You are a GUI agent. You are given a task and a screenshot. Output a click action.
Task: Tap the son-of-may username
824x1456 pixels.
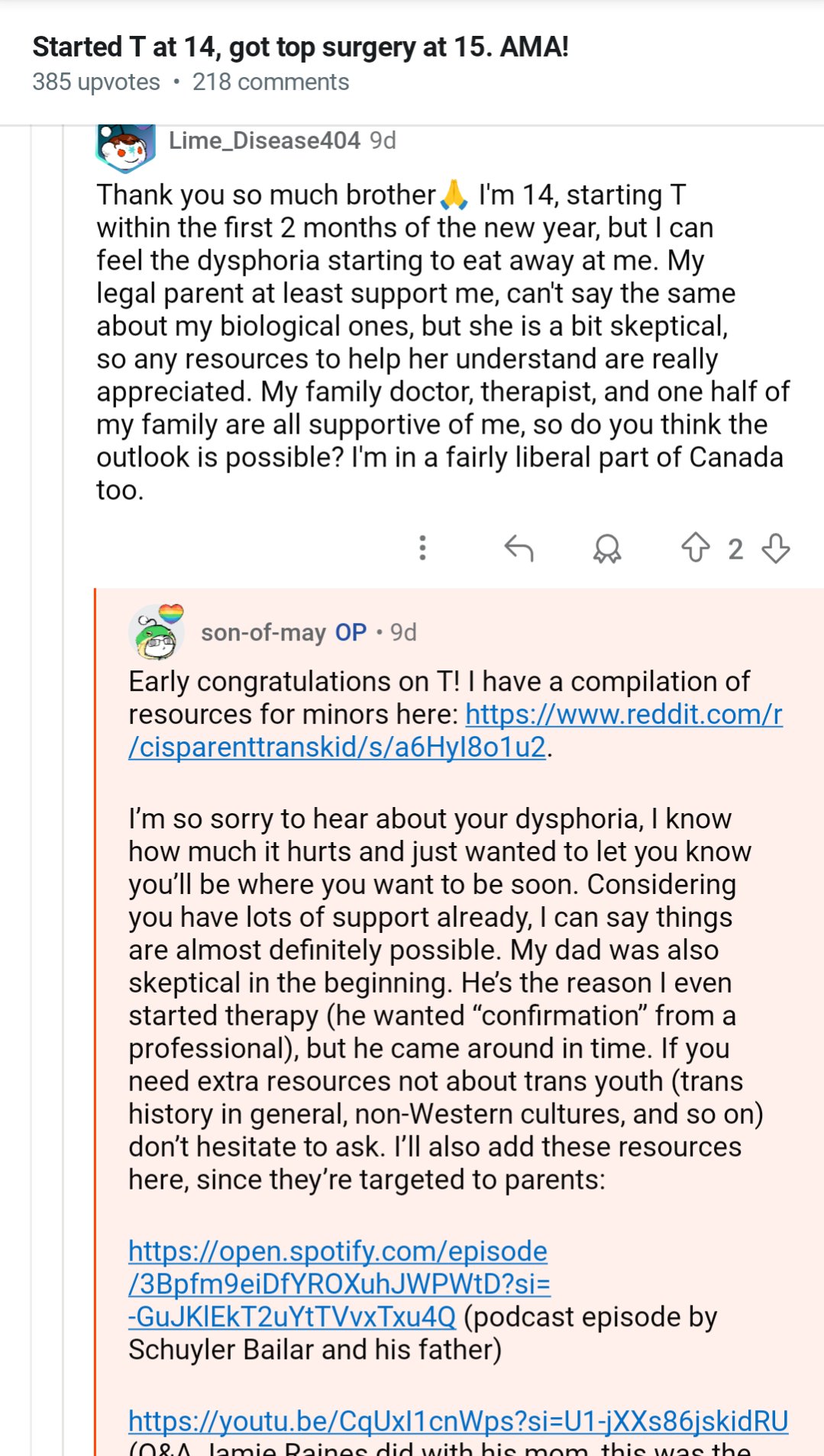point(263,633)
